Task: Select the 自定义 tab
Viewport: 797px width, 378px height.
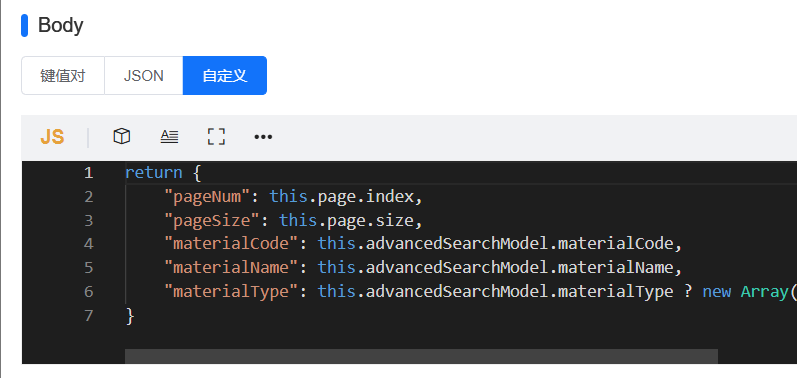Action: coord(225,76)
